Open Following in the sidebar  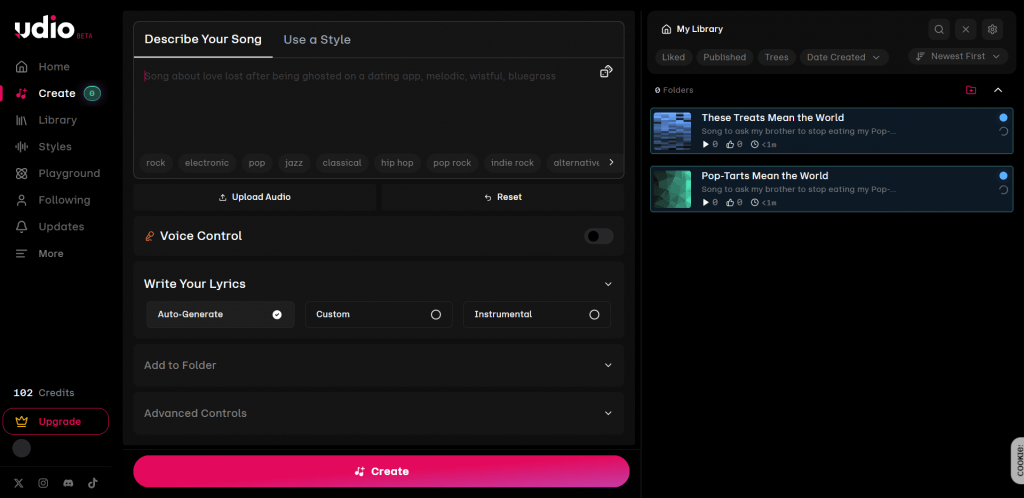pyautogui.click(x=52, y=200)
